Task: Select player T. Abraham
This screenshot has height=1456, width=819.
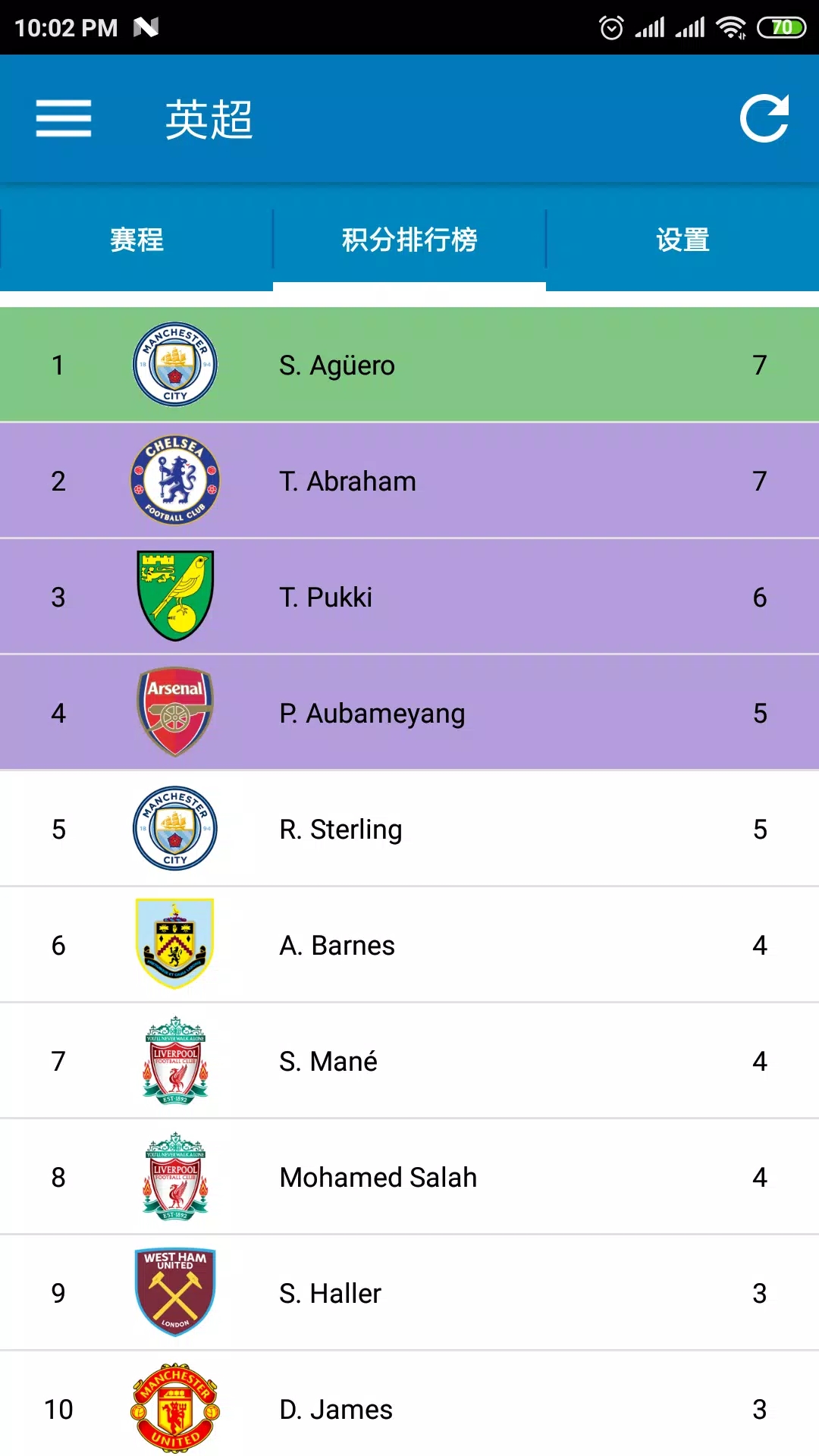Action: click(347, 482)
